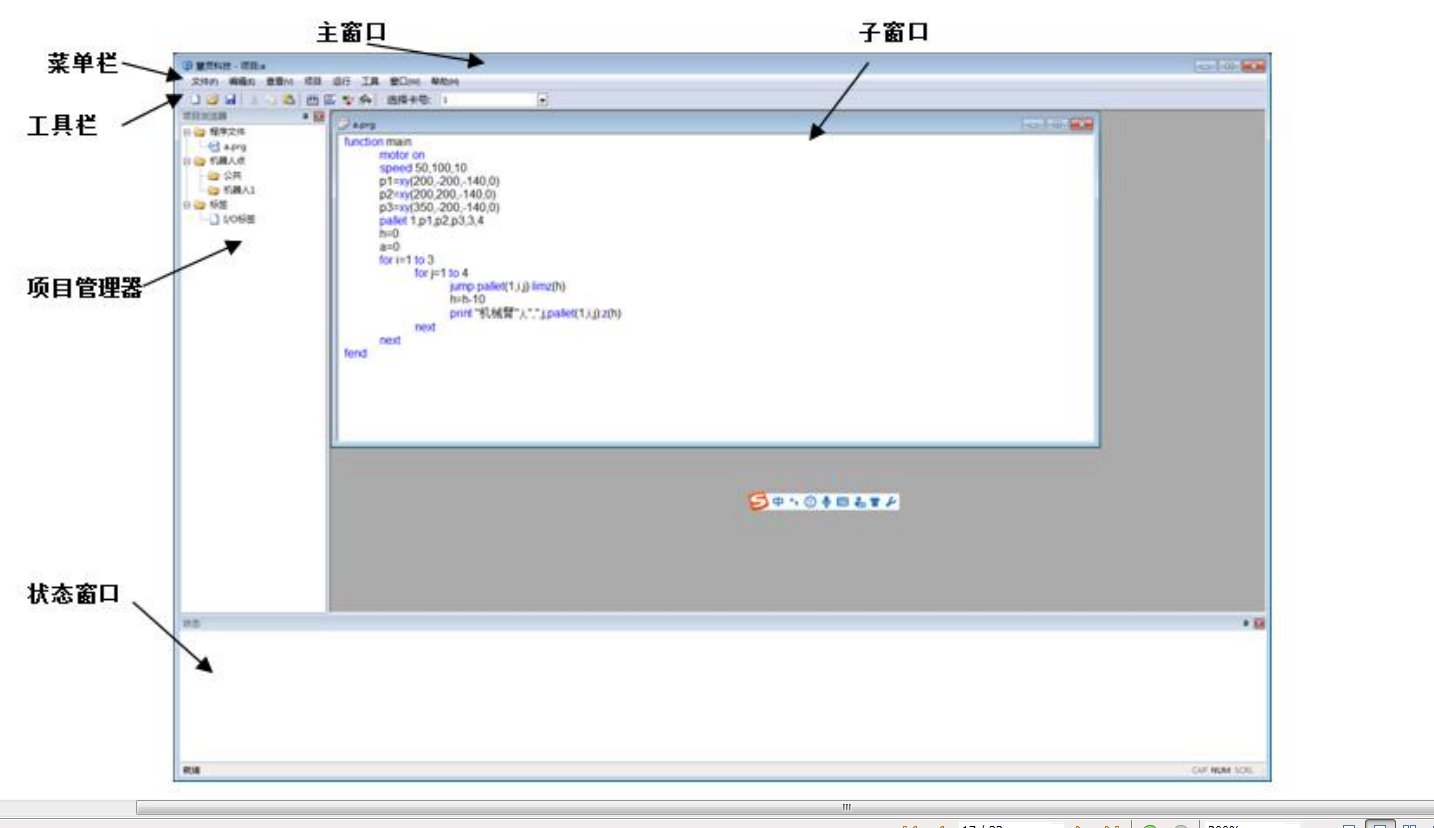Viewport: 1434px width, 828px height.
Task: Toggle pin on the status window panel
Action: click(1246, 623)
